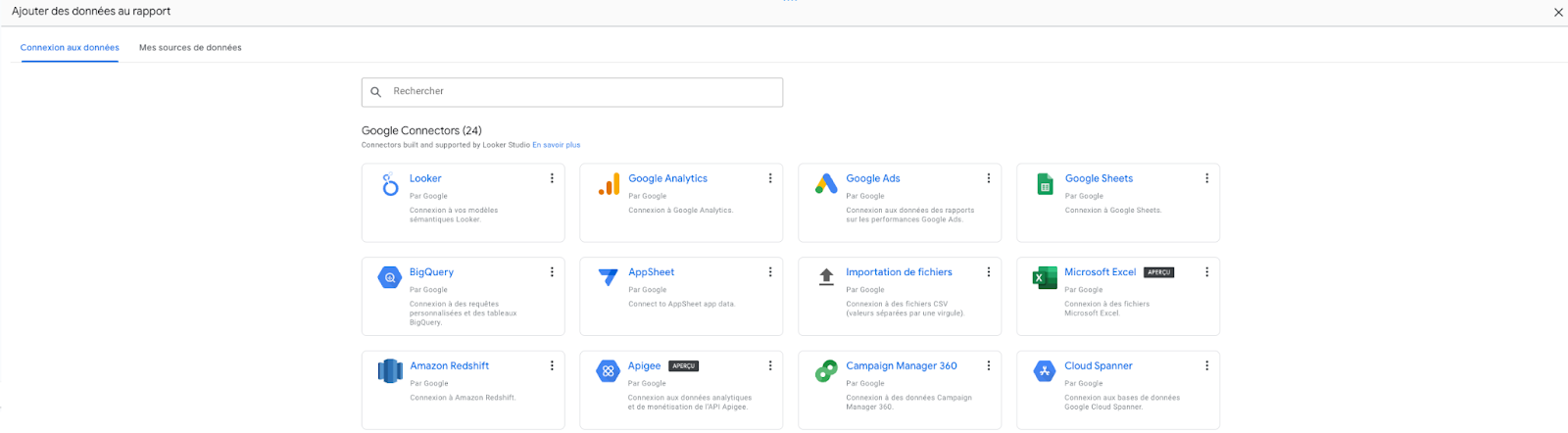Open the Amazon Redshift card three-dot menu
Image resolution: width=1568 pixels, height=433 pixels.
(x=552, y=365)
